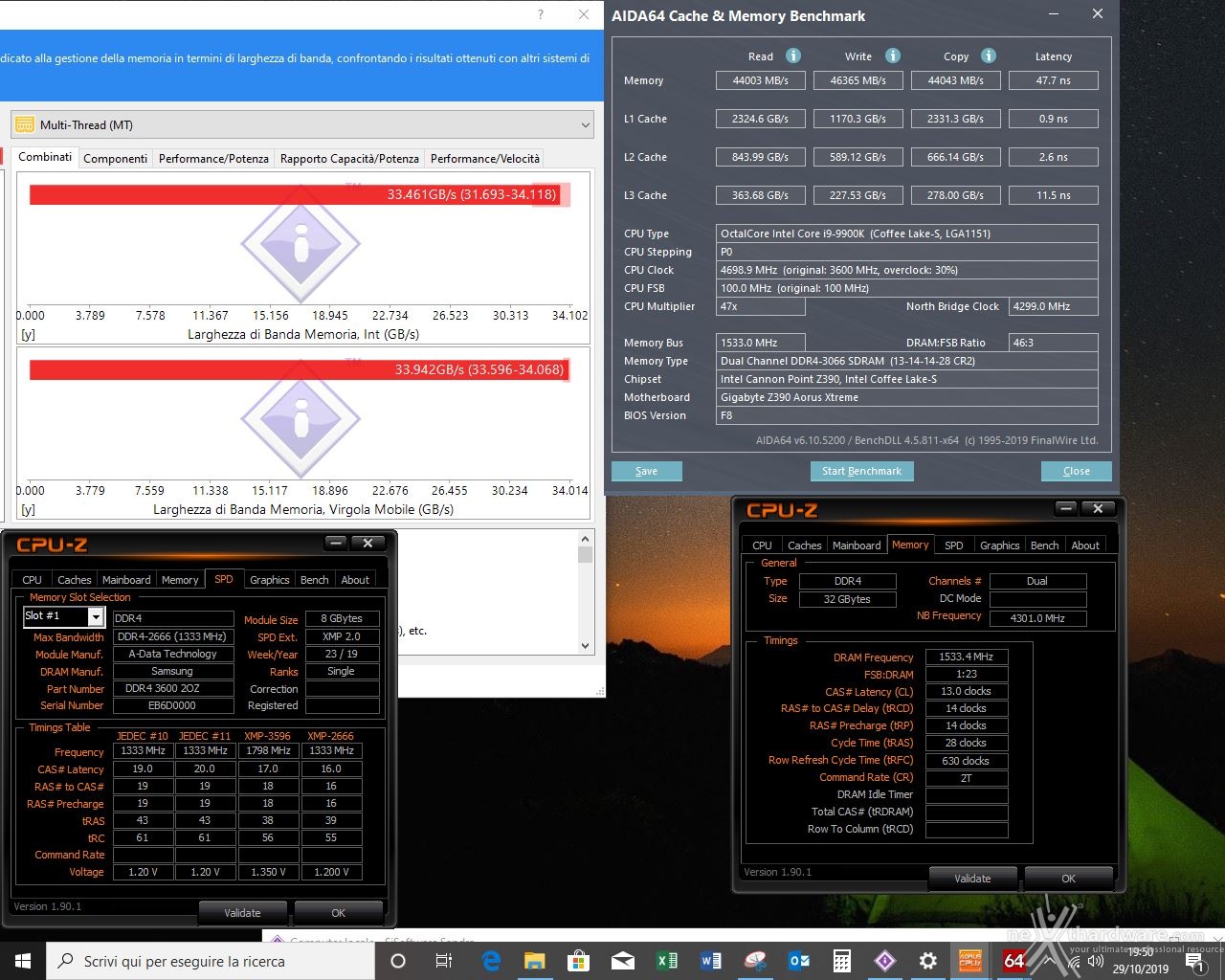Open Excel from the taskbar
Image resolution: width=1225 pixels, height=980 pixels.
(x=667, y=961)
